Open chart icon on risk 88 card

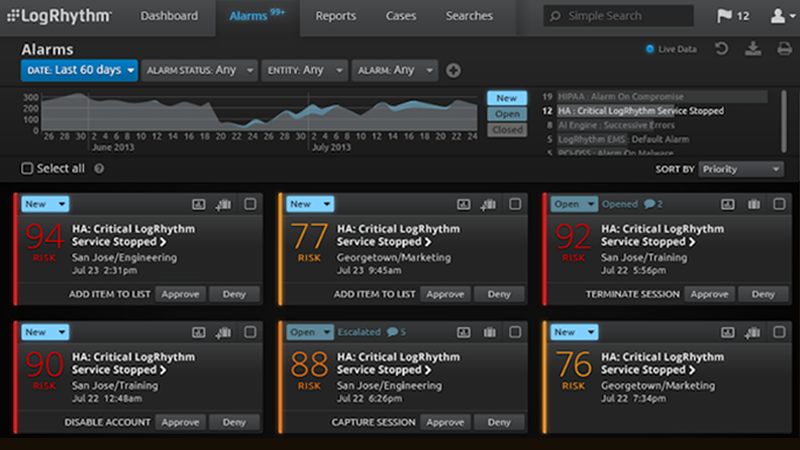coord(463,333)
